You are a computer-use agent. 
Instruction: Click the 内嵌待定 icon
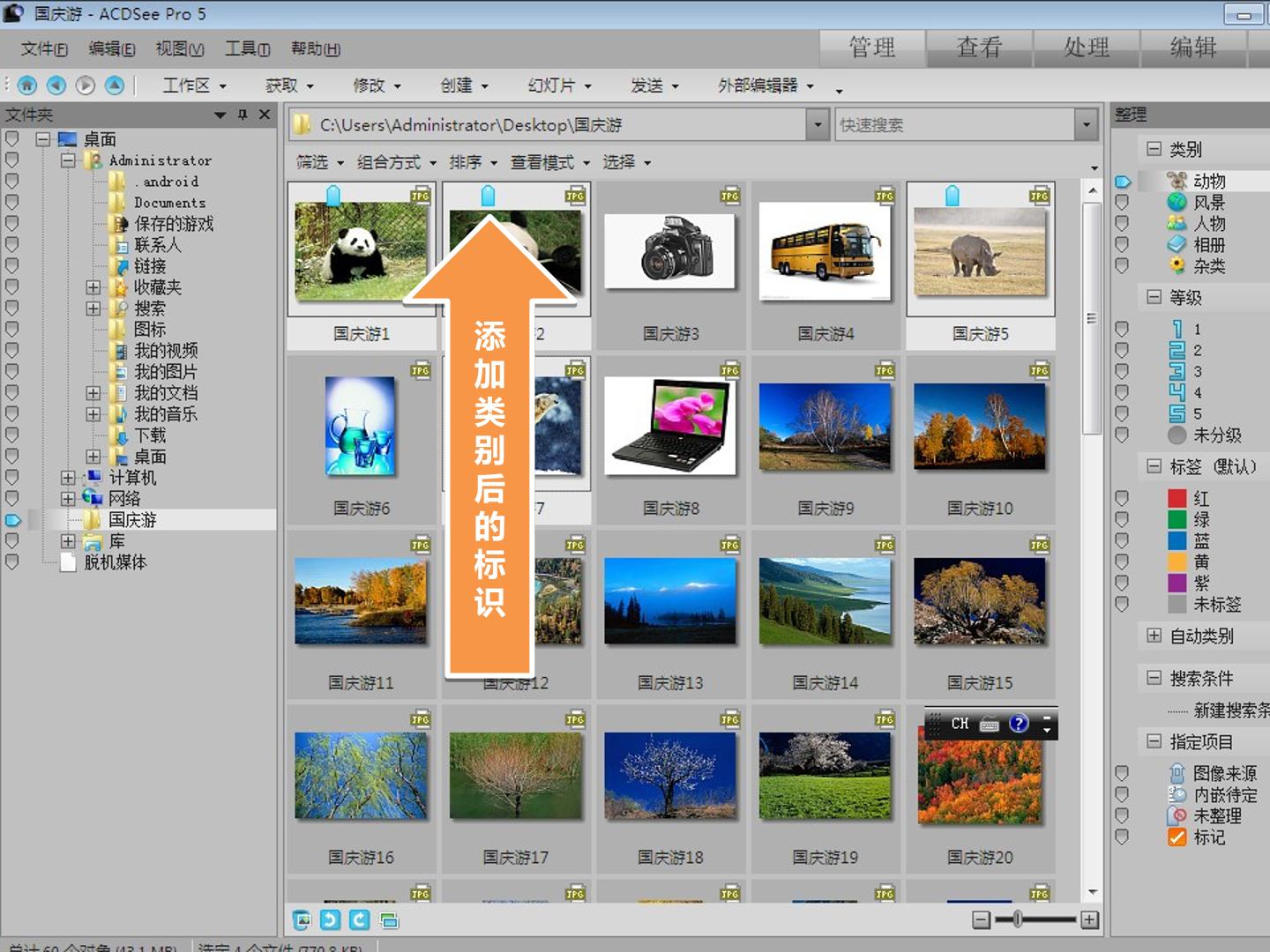click(1177, 794)
